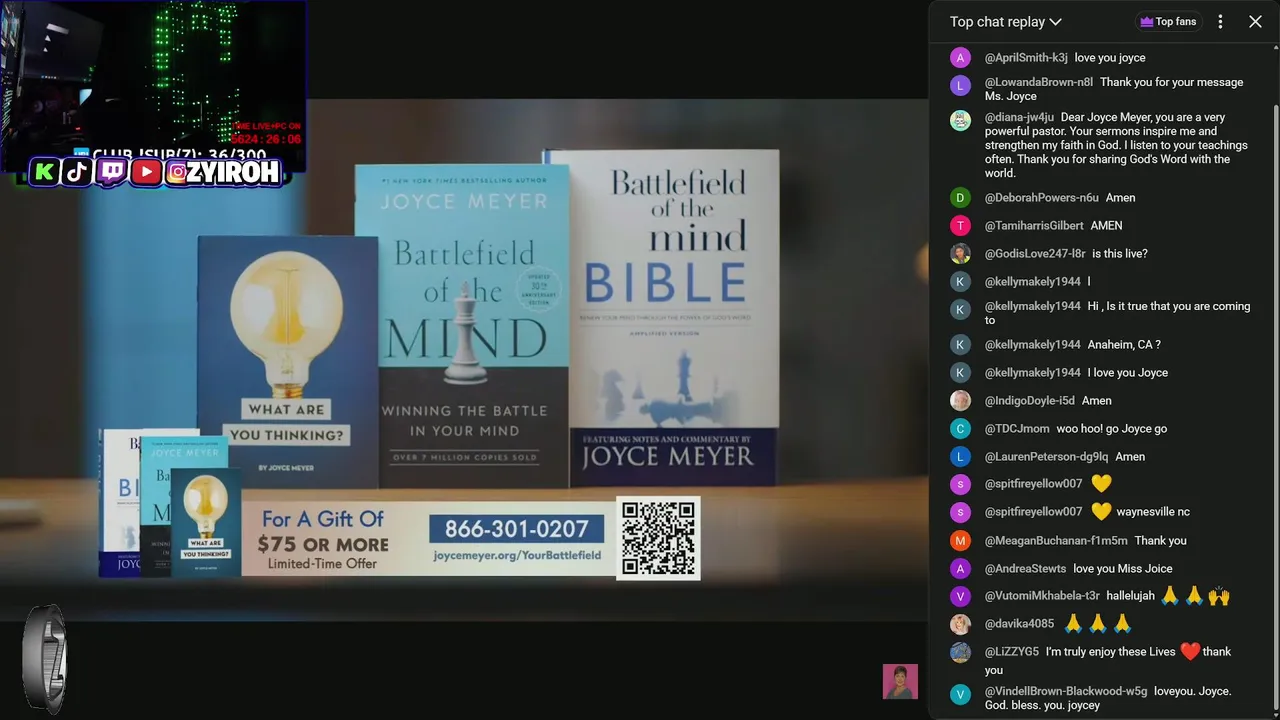Click @GodisLove247-l8r's avatar photo

tap(960, 254)
